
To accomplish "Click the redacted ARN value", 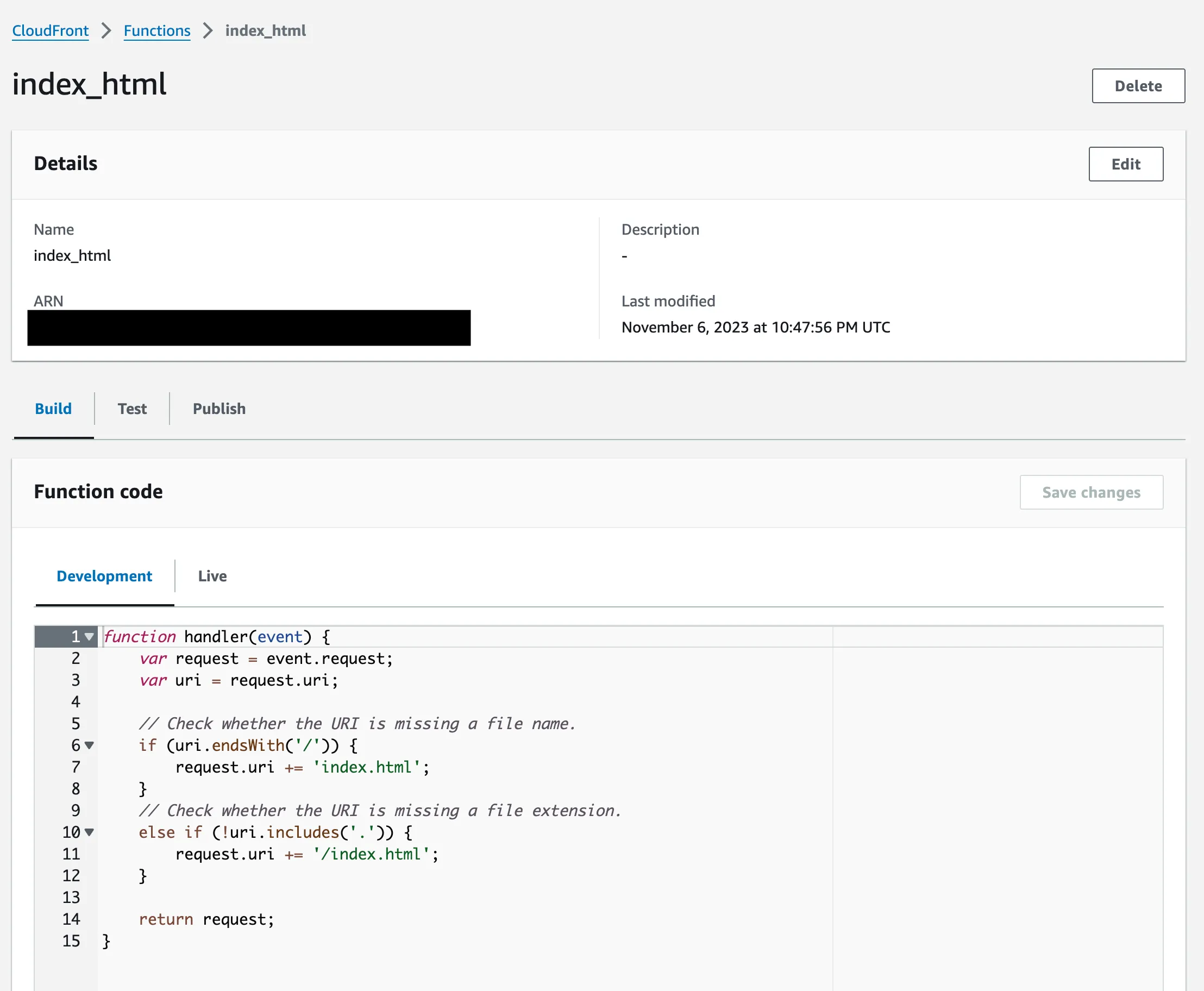I will 249,328.
